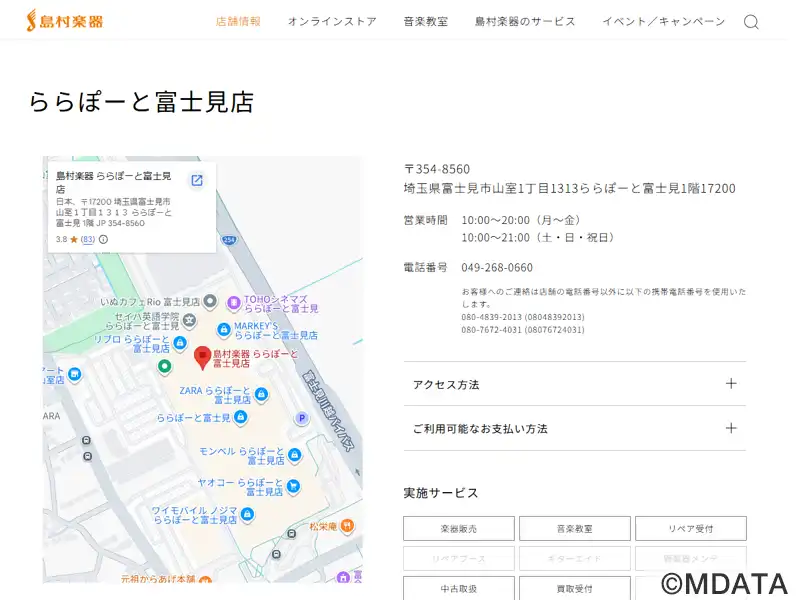Viewport: 800px width, 600px height.
Task: Open the 店舗情報 menu item
Action: coord(238,21)
